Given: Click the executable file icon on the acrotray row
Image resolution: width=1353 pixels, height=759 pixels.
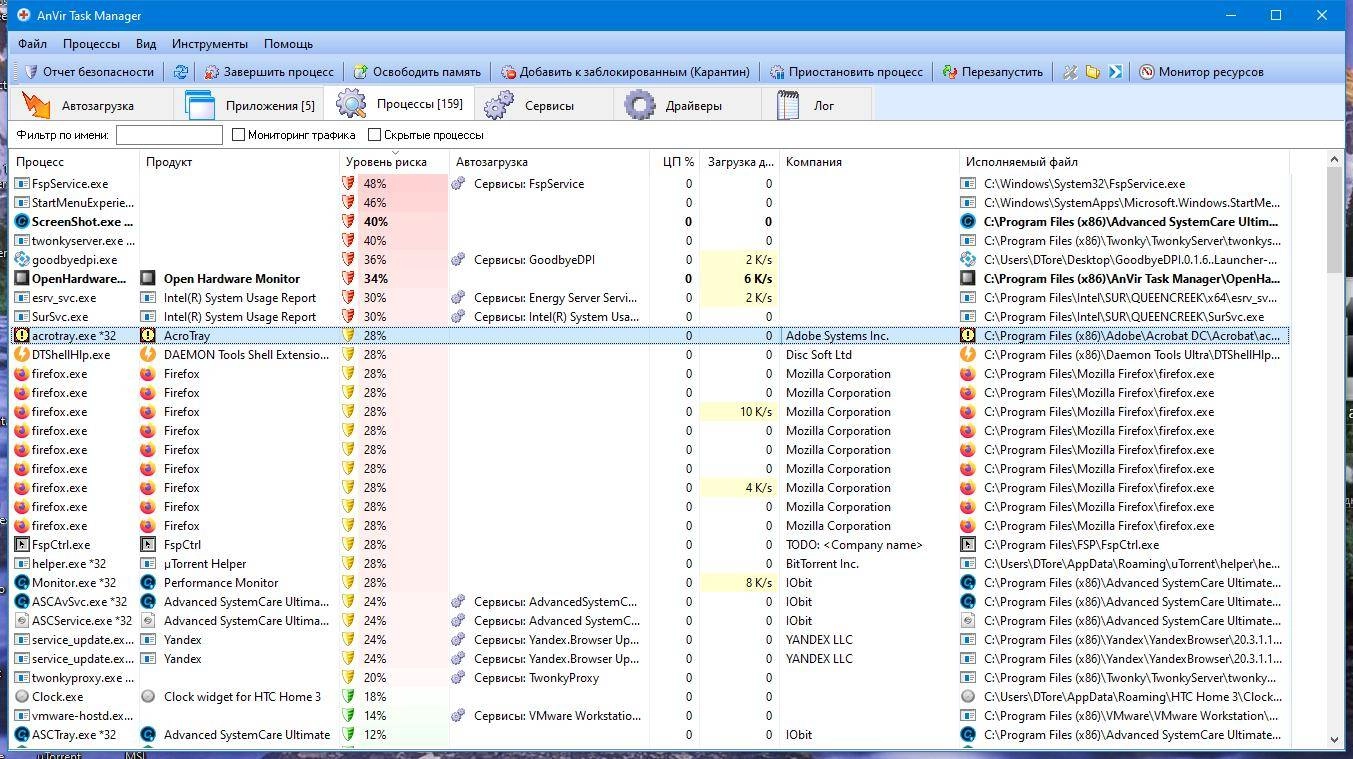Looking at the screenshot, I should (968, 336).
